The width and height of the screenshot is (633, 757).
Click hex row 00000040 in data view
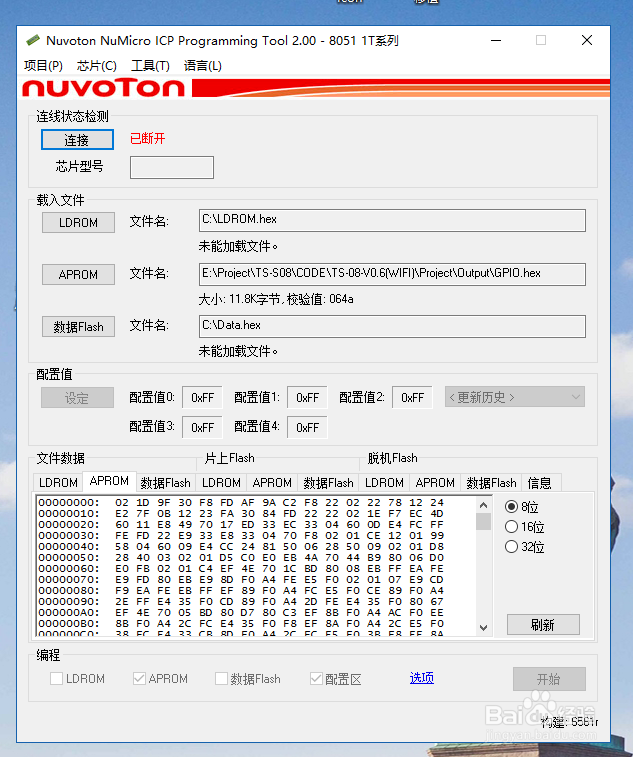240,547
